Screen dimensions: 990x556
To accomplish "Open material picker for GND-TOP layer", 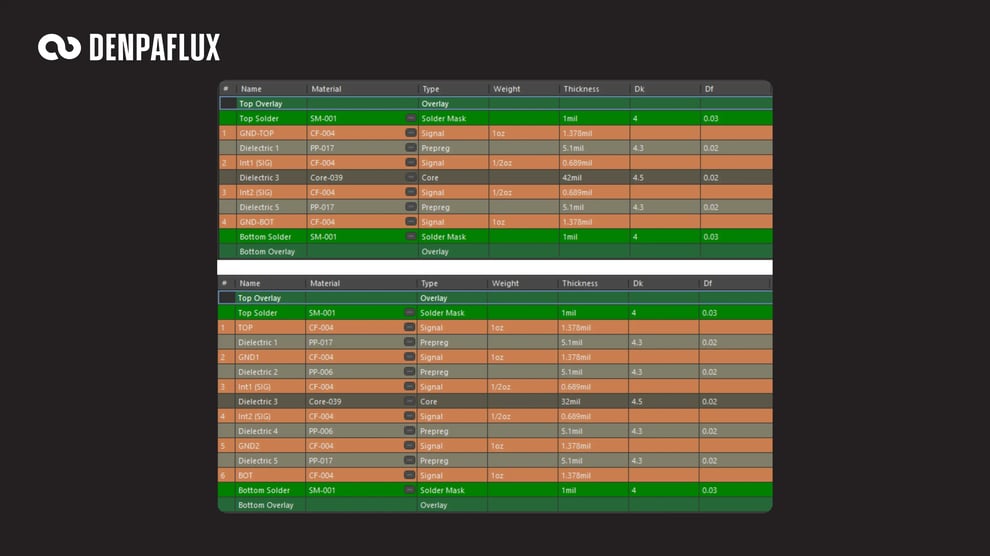I will pyautogui.click(x=410, y=133).
